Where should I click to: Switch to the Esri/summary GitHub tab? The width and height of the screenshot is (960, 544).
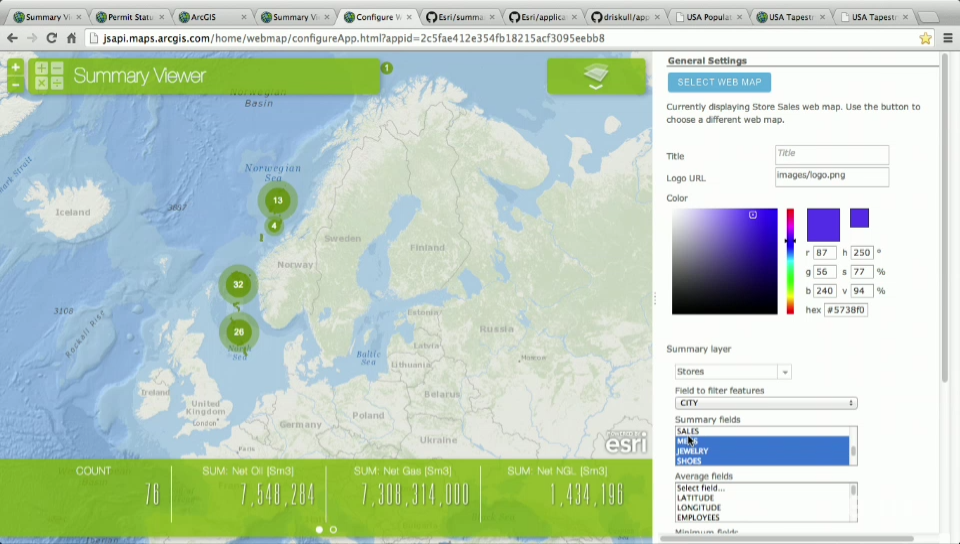[x=458, y=17]
